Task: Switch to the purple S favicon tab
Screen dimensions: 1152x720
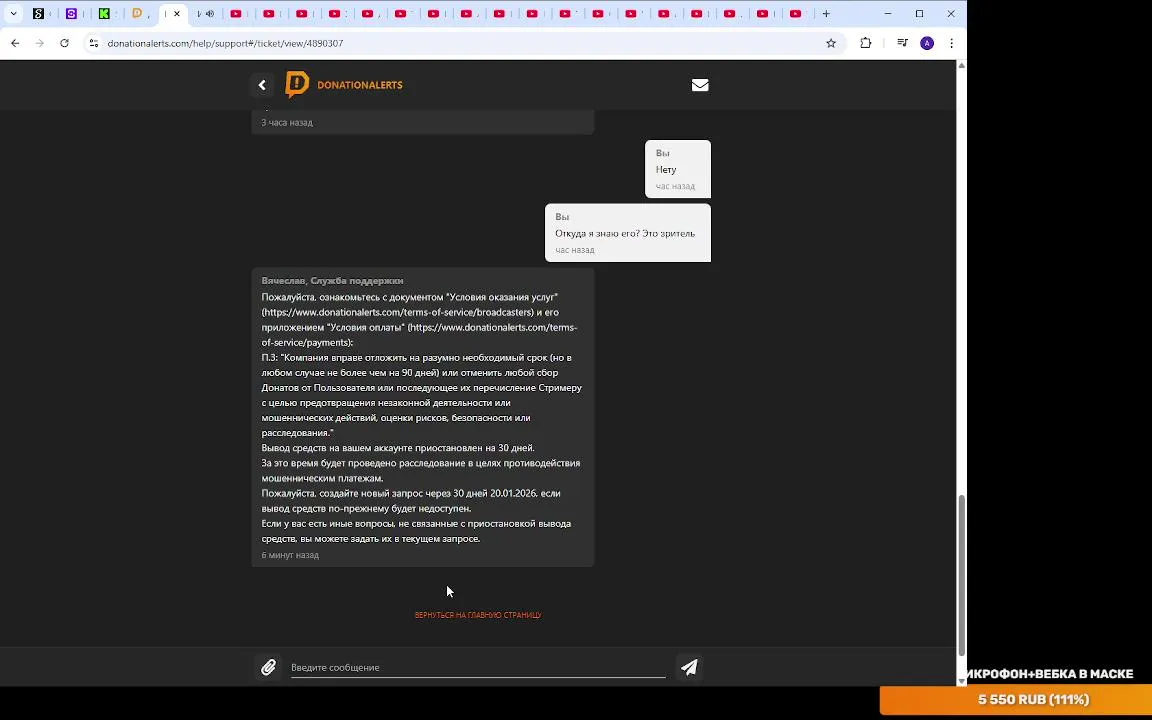Action: point(71,13)
